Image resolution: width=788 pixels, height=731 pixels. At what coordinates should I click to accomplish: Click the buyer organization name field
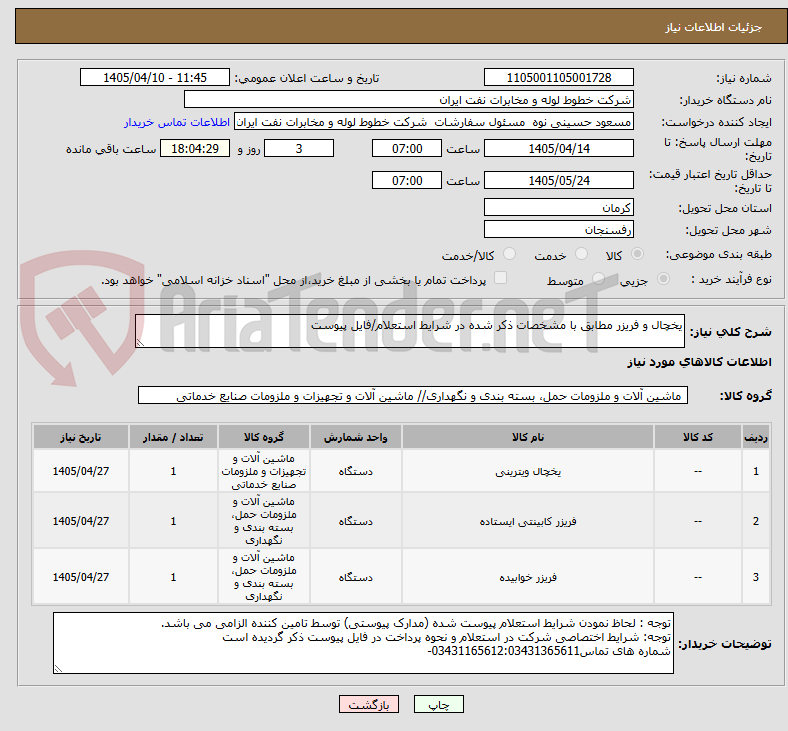(409, 99)
